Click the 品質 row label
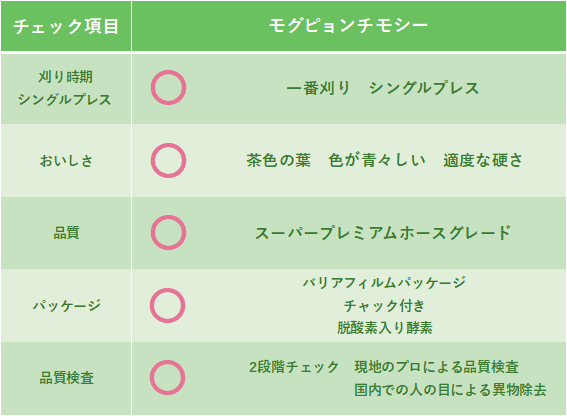The image size is (567, 416). click(x=66, y=233)
